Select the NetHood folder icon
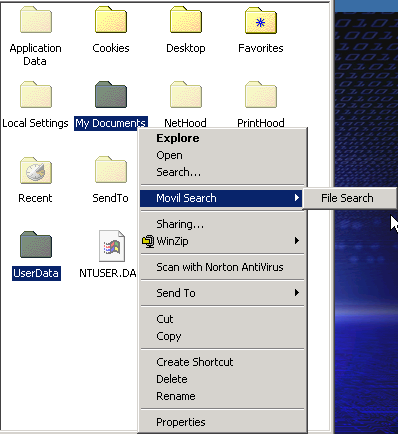 [186, 95]
